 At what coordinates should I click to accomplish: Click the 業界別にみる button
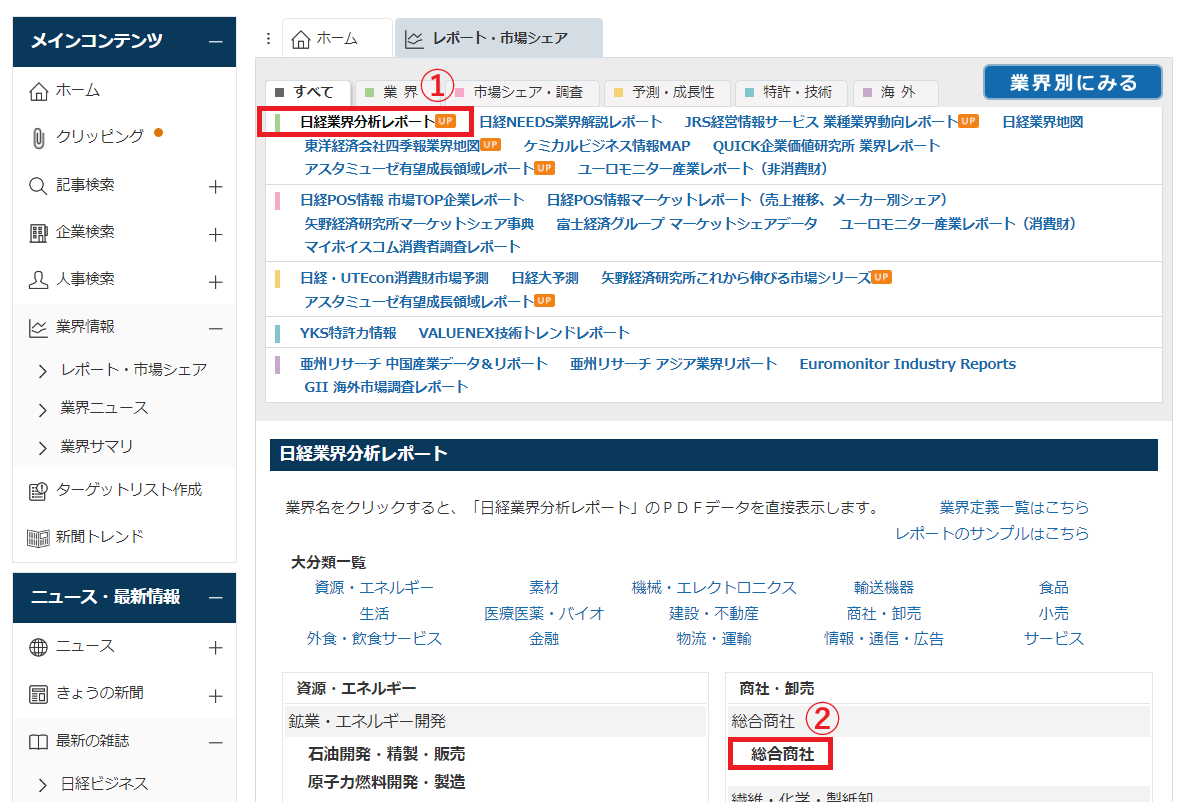coord(1072,83)
